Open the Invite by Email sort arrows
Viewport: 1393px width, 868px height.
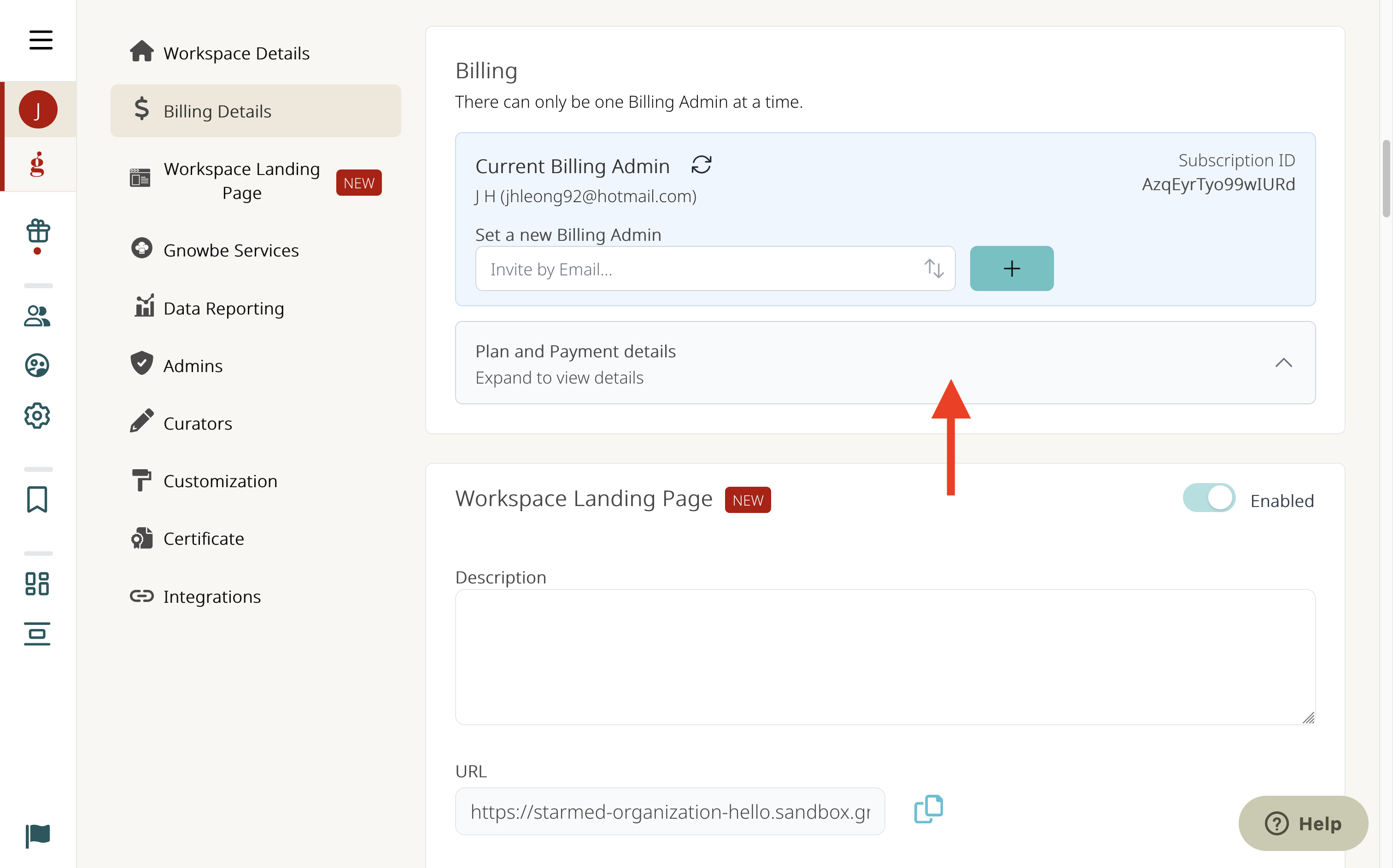pyautogui.click(x=934, y=268)
